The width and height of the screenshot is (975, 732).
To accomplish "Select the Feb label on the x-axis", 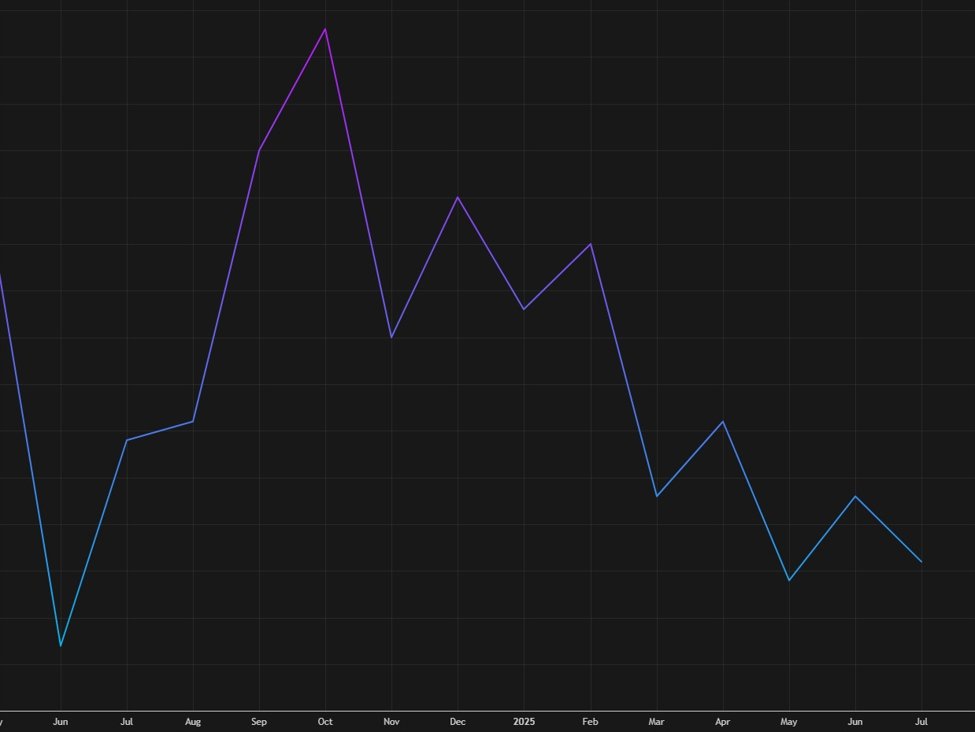I will coord(590,722).
